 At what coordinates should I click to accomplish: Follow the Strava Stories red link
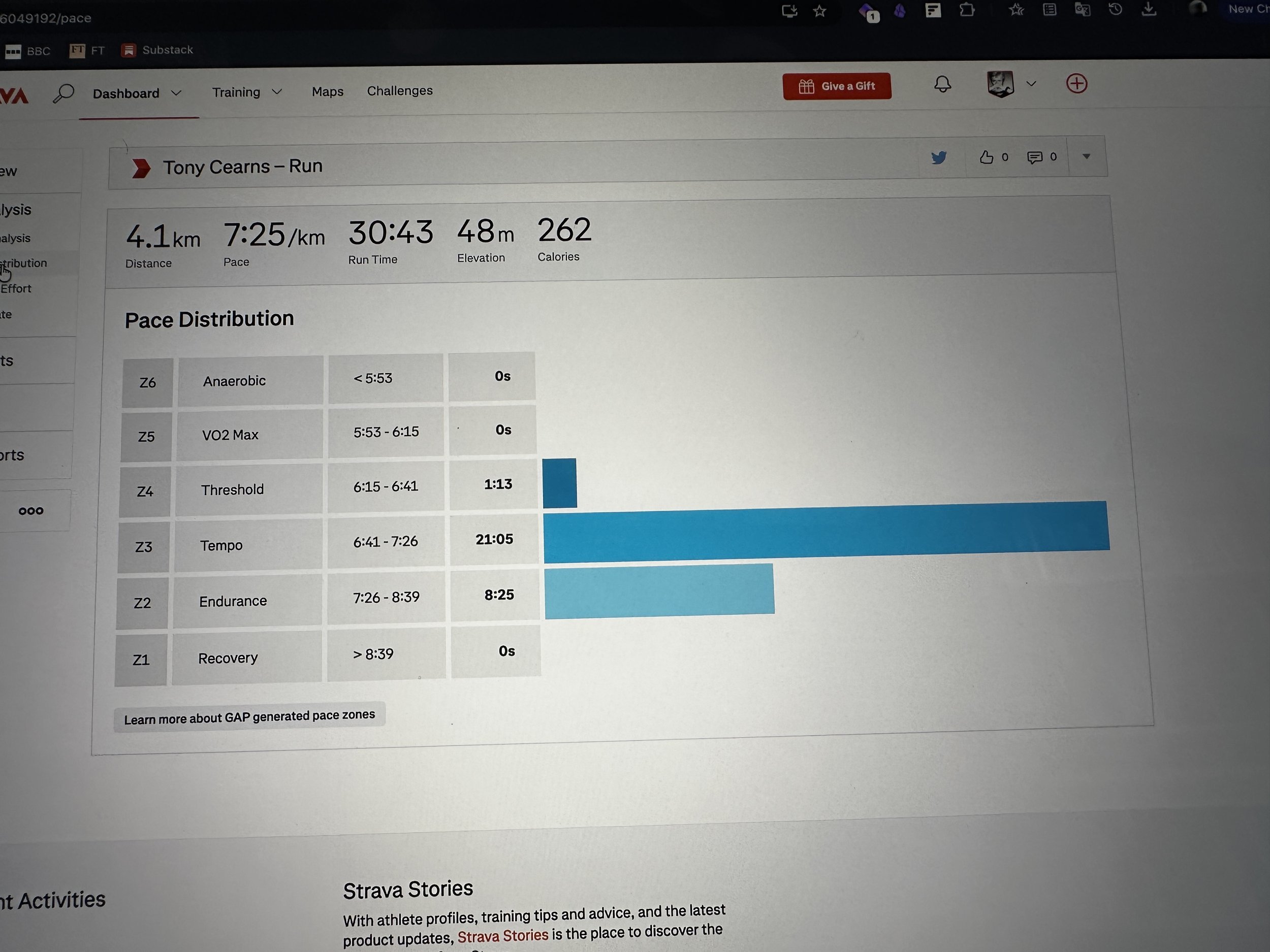(x=502, y=935)
